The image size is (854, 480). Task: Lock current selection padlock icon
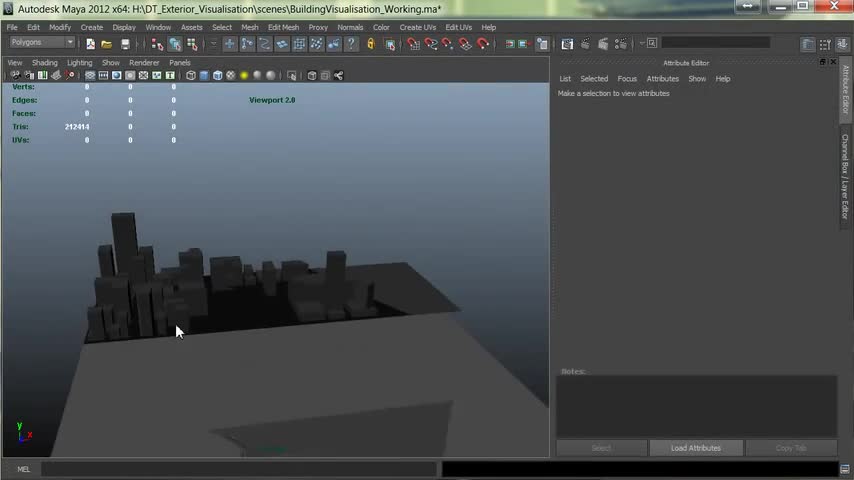point(371,44)
